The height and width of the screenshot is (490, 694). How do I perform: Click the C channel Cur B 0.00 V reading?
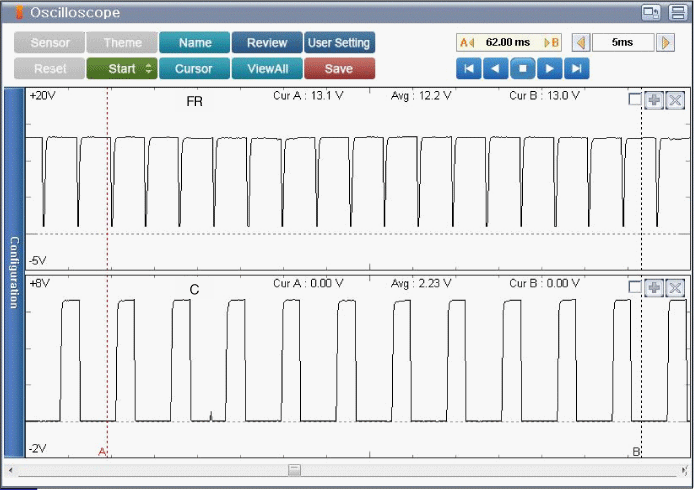coord(544,283)
